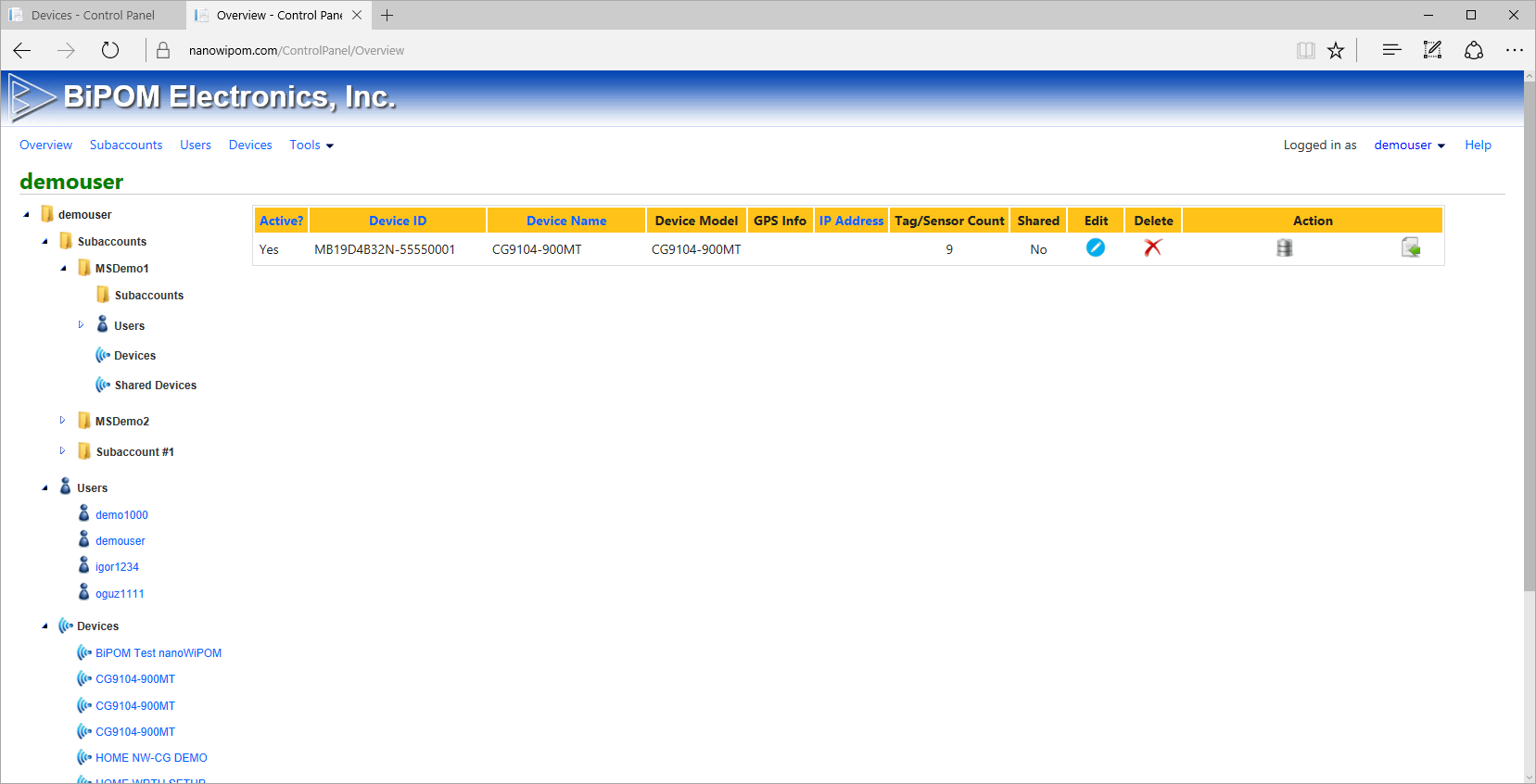Click the Device ID cell MB19D4B32N-55550001
Image resolution: width=1536 pixels, height=784 pixels.
(x=385, y=249)
